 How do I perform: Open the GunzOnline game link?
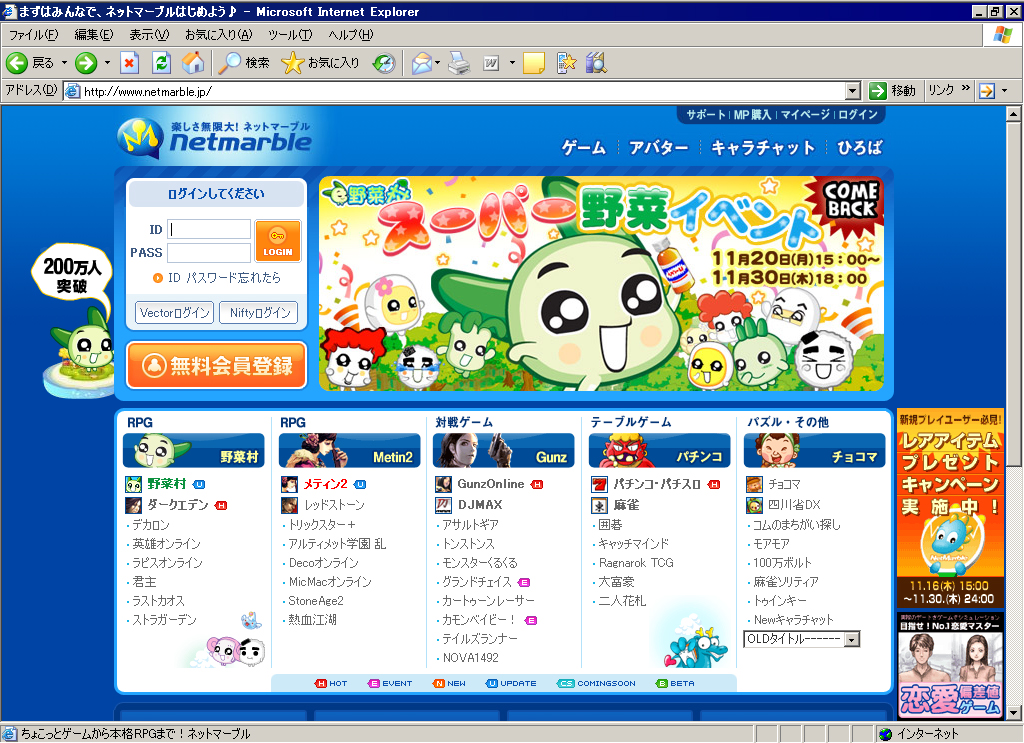[490, 484]
